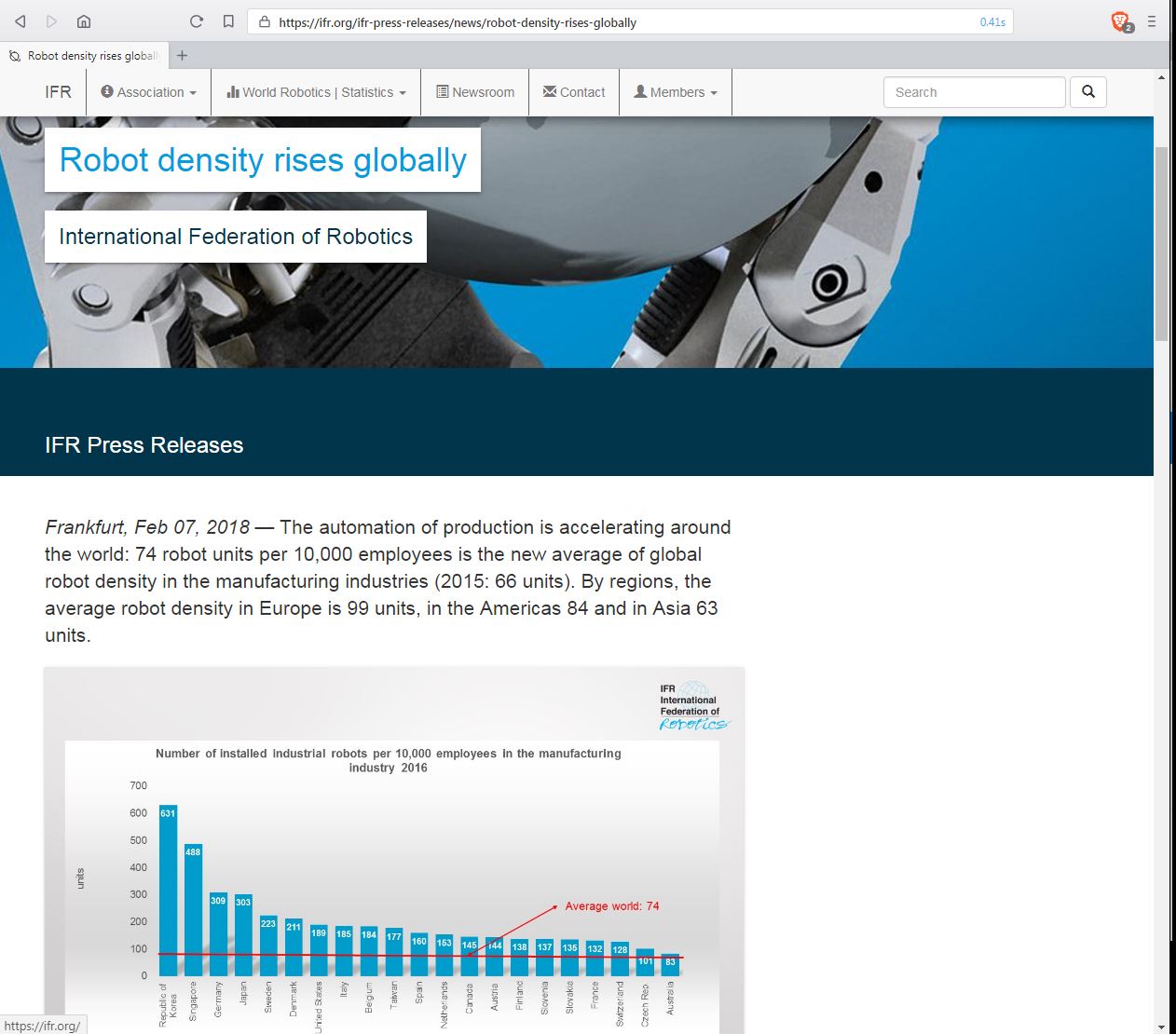The image size is (1176, 1034).
Task: Click inside the site Search field
Action: click(974, 92)
